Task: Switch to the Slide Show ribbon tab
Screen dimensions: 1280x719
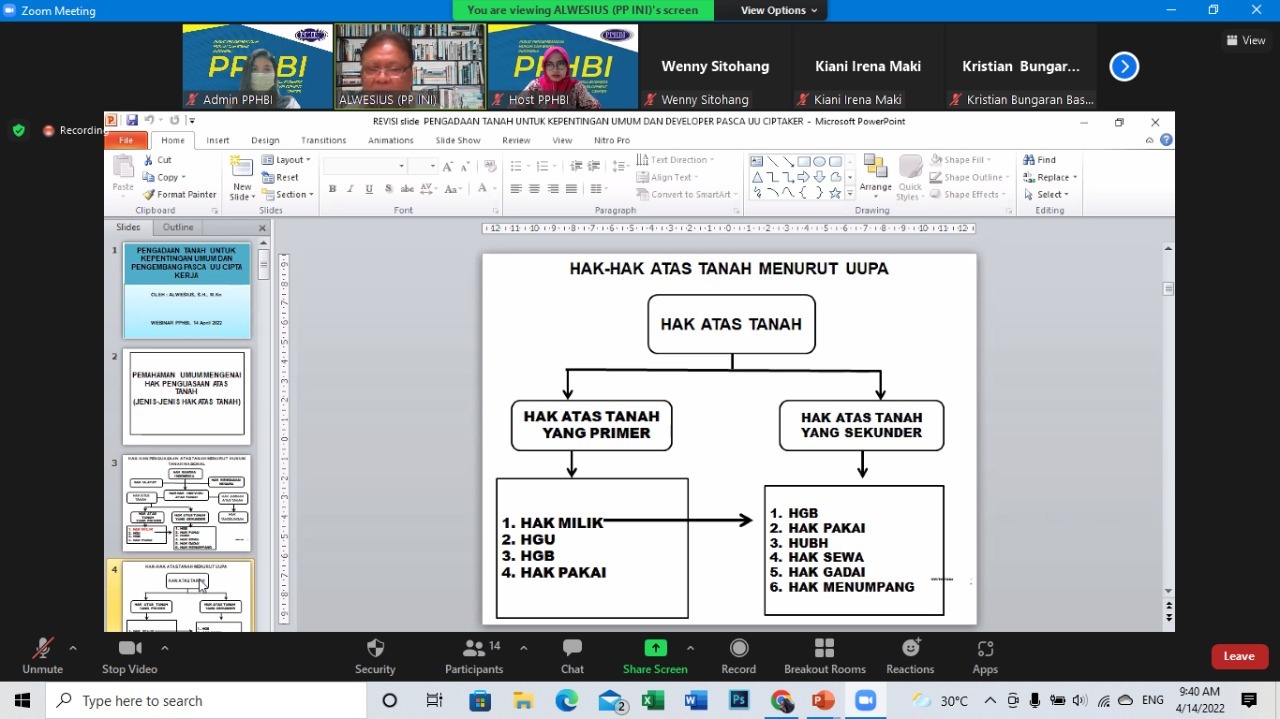Action: (x=458, y=140)
